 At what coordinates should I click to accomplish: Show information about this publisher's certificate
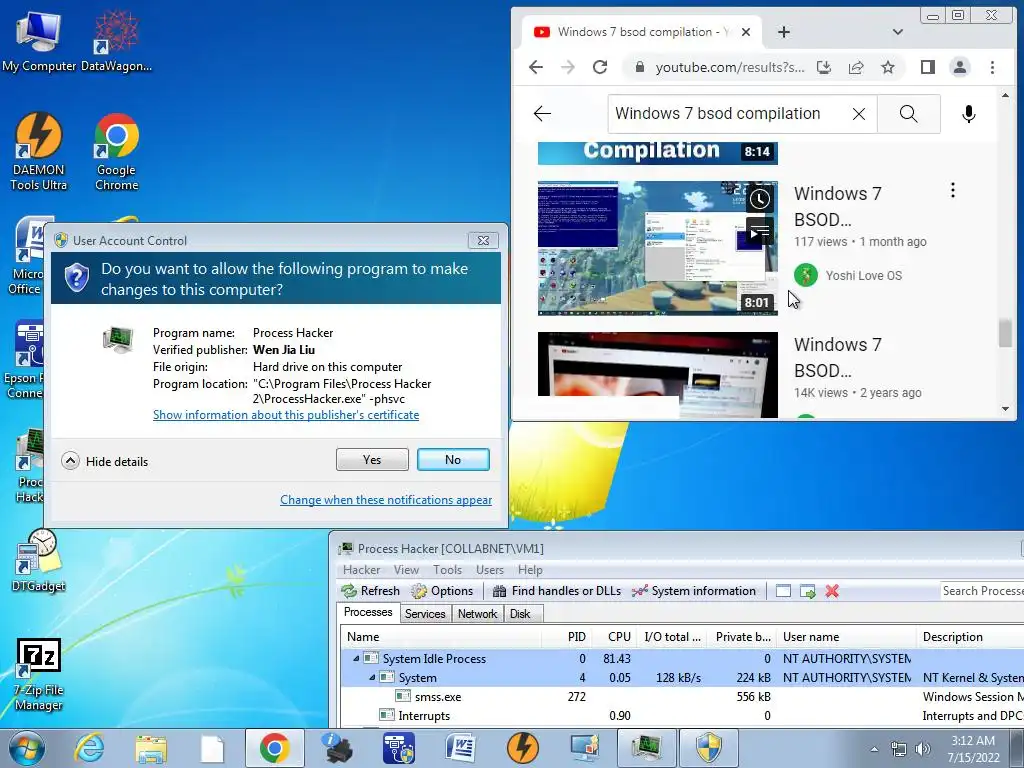tap(286, 415)
